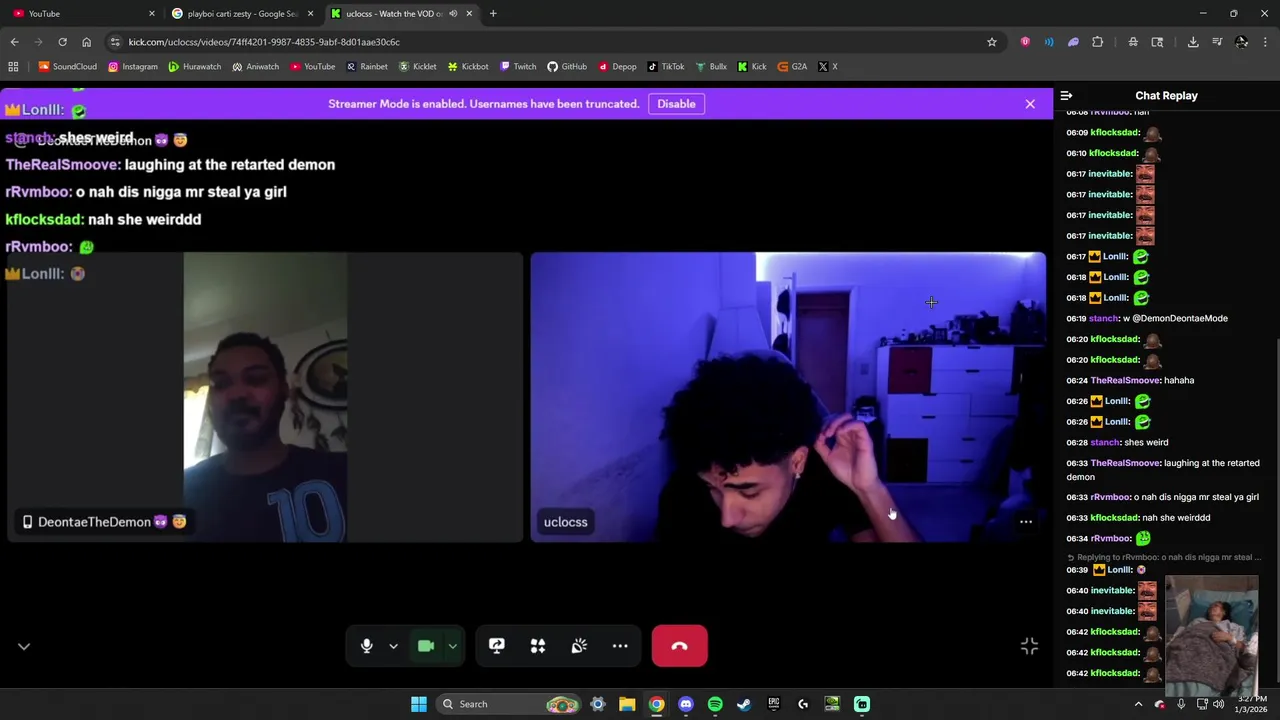Open the activities icon in call controls

(538, 646)
